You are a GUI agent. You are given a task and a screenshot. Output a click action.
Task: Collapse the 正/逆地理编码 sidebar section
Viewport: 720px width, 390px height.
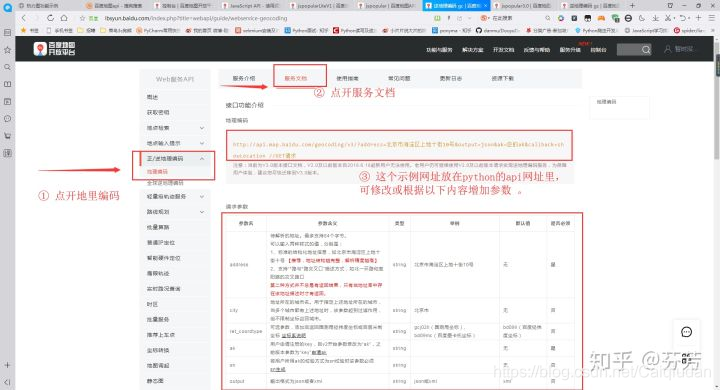pyautogui.click(x=202, y=158)
